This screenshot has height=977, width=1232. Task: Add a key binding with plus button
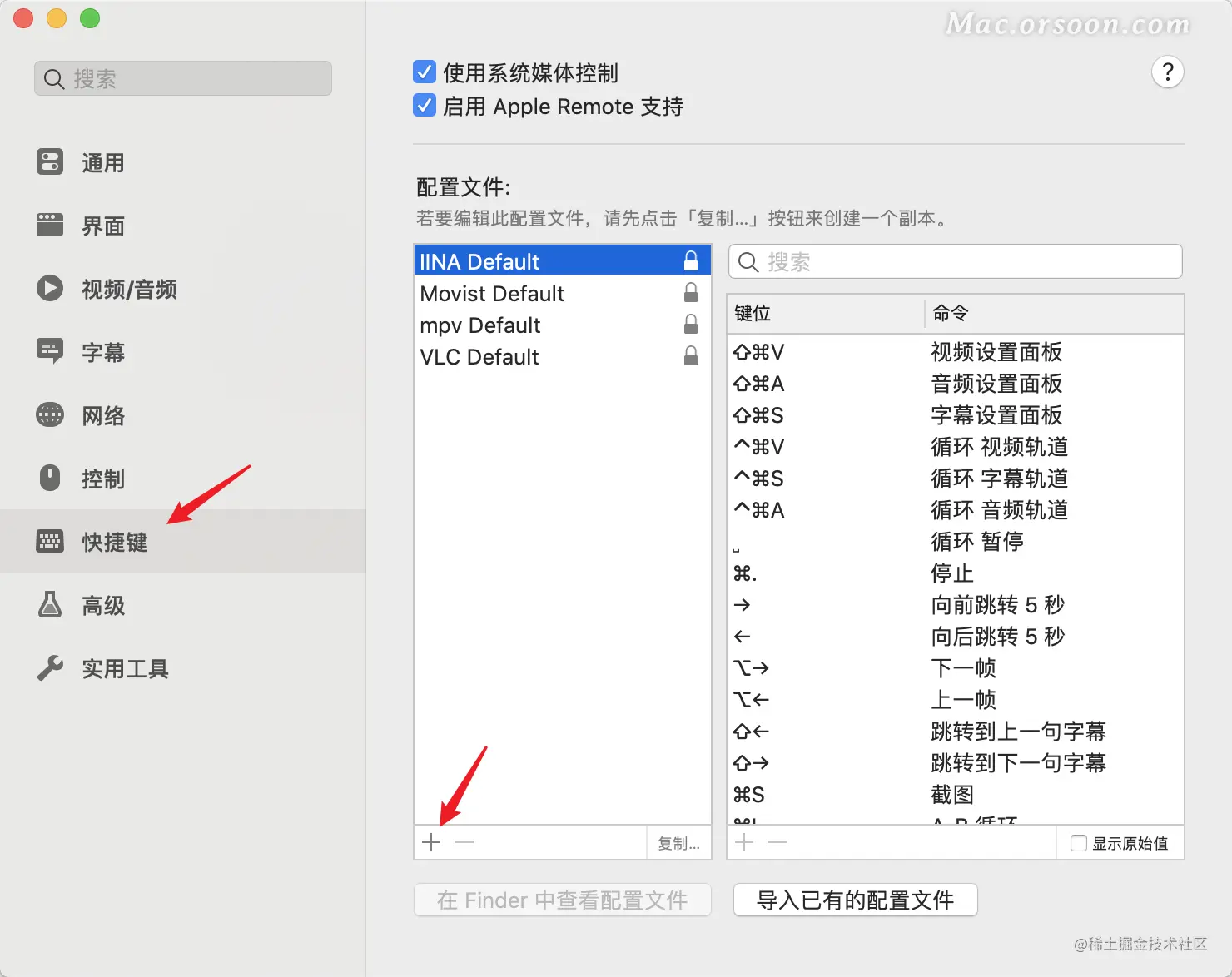click(x=745, y=842)
